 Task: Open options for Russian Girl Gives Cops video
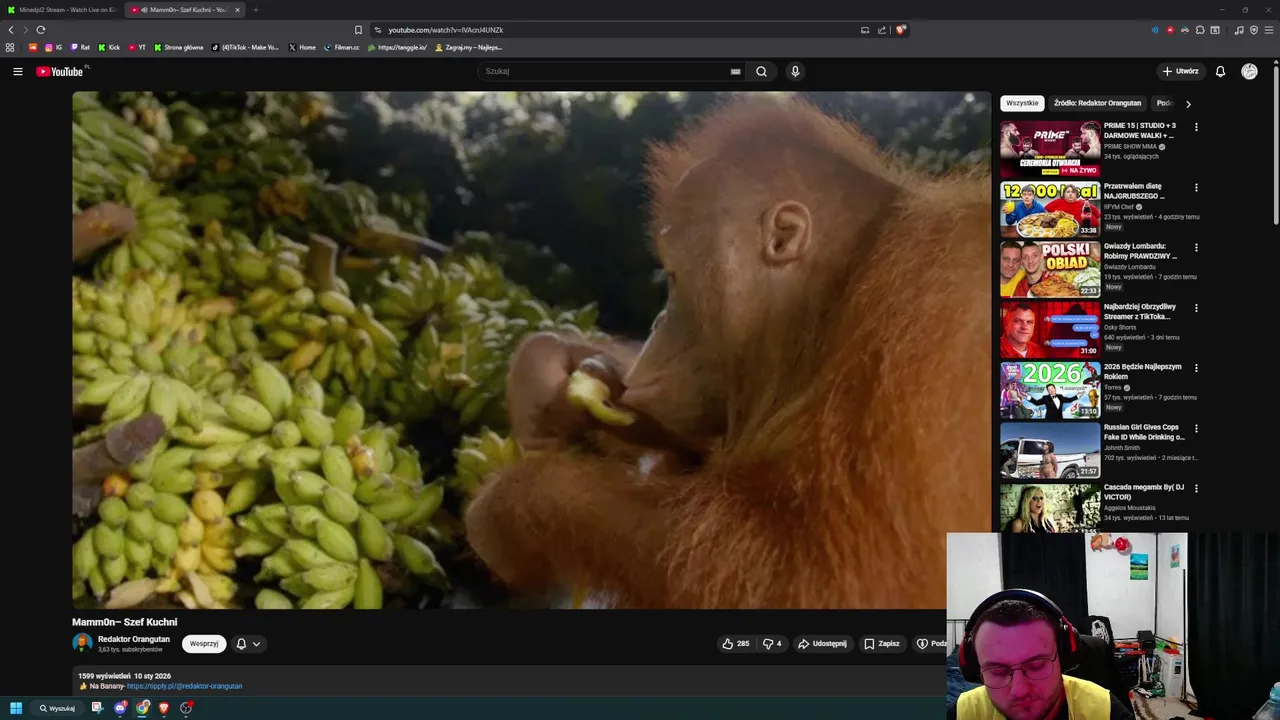(x=1196, y=428)
